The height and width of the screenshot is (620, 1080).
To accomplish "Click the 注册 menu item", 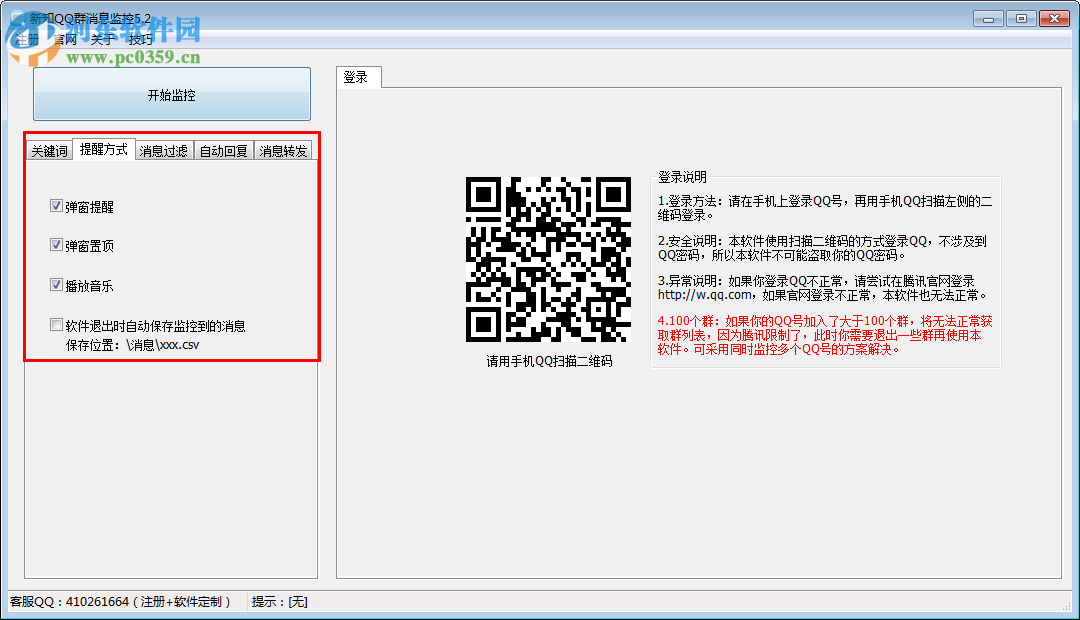I will [x=25, y=39].
